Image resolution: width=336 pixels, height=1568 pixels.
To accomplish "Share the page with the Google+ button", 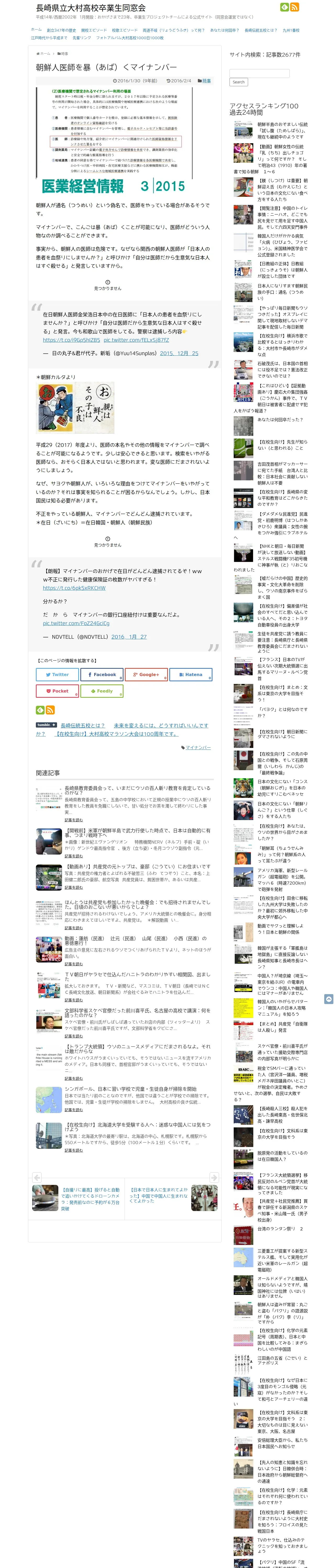I will click(x=146, y=675).
